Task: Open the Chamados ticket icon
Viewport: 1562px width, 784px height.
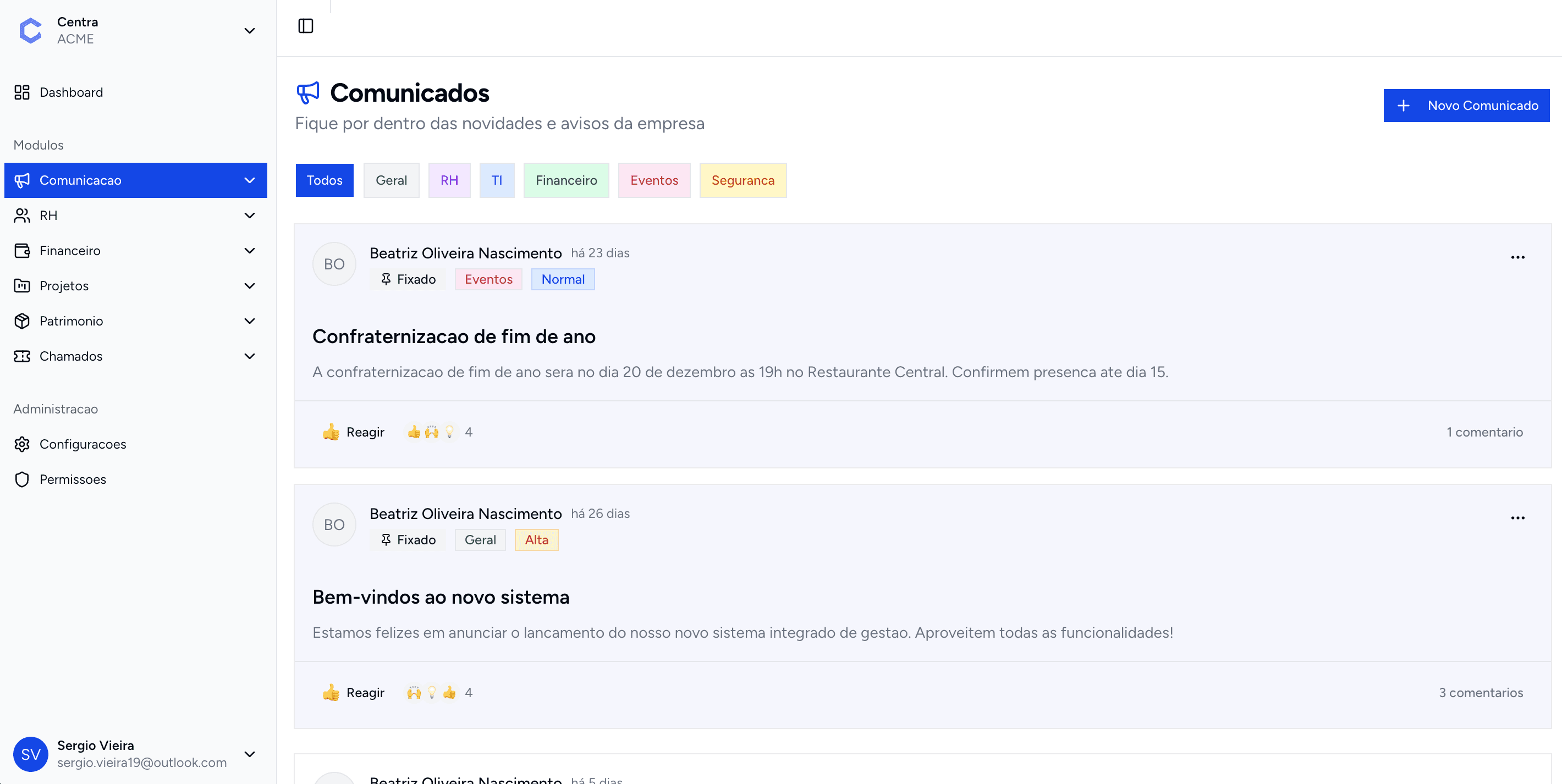Action: point(23,356)
